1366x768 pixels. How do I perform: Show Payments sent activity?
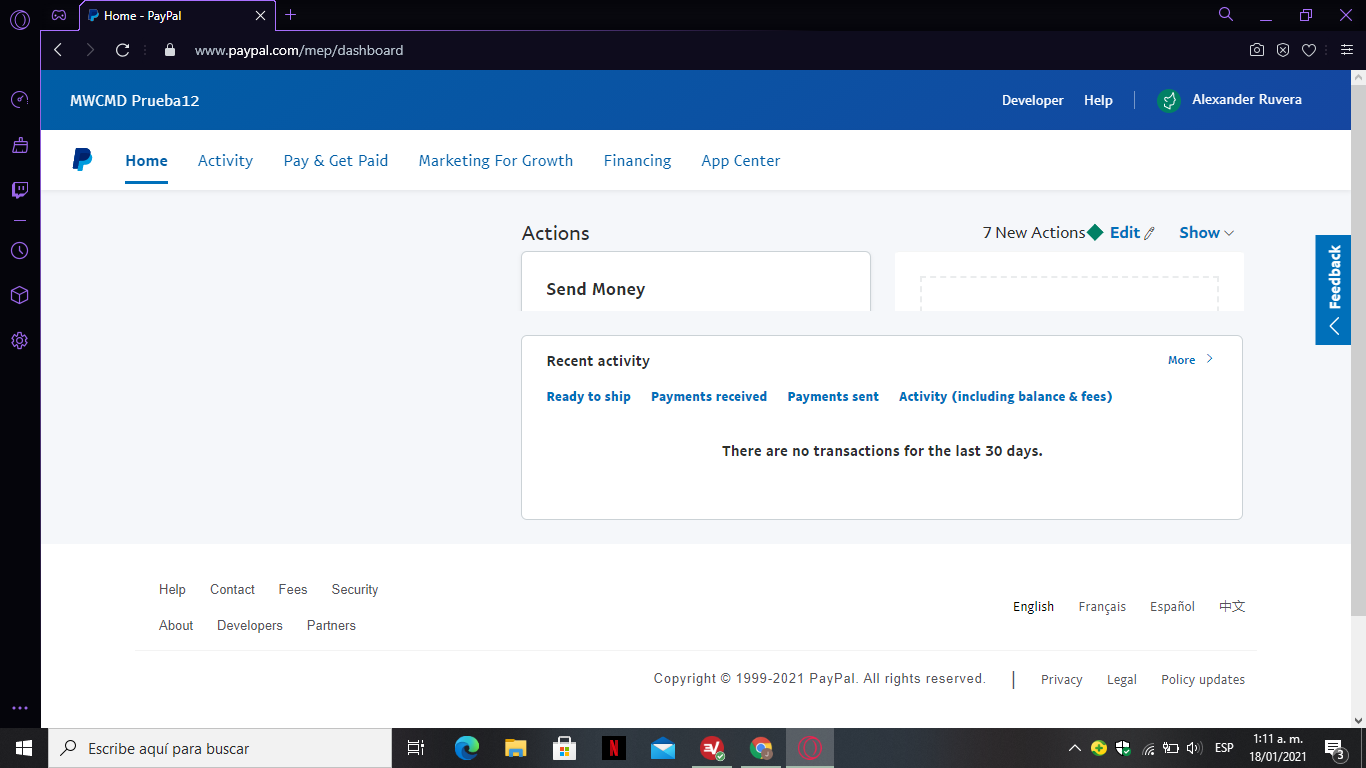click(833, 397)
